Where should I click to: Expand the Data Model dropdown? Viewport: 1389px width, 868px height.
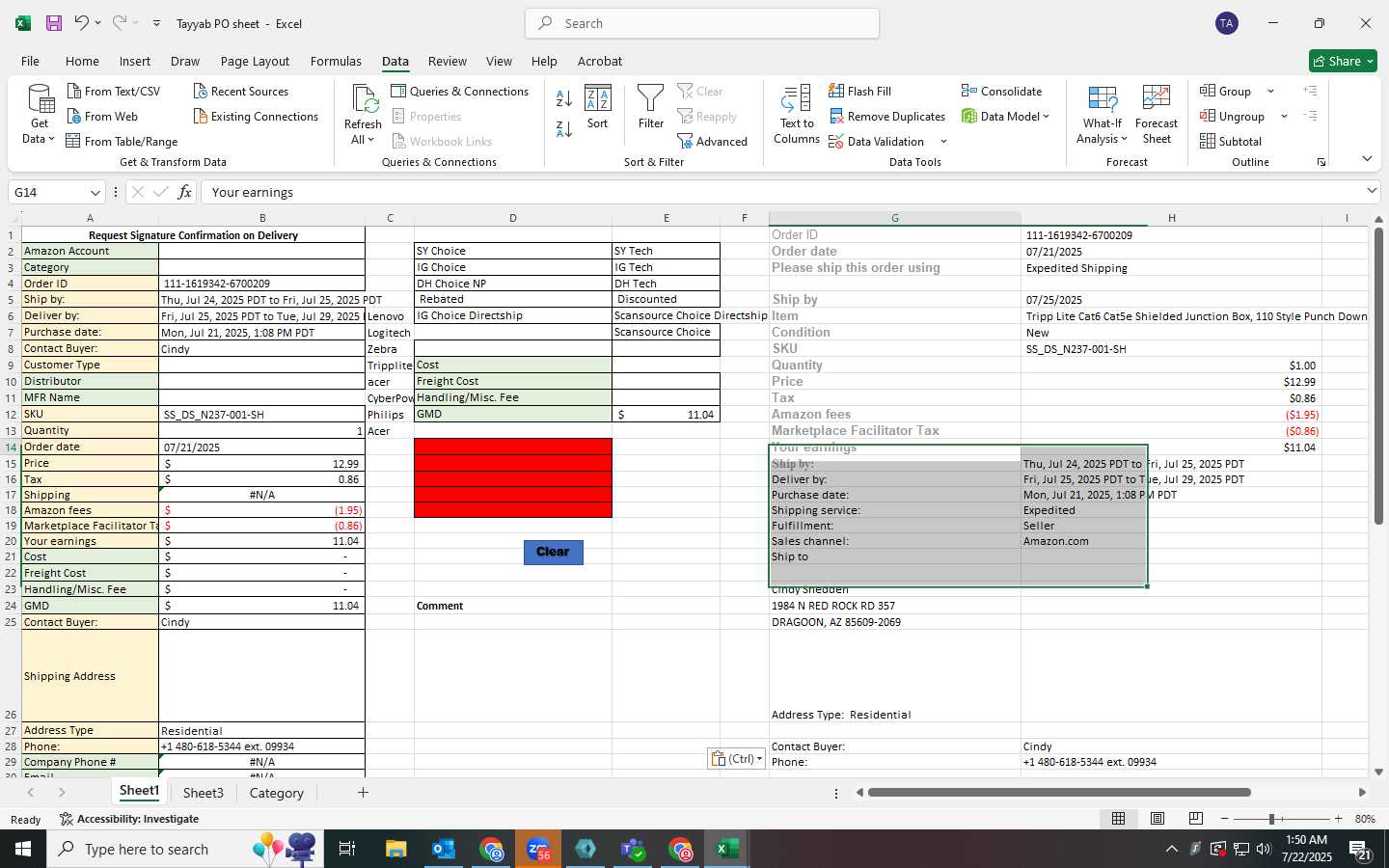(x=1046, y=116)
